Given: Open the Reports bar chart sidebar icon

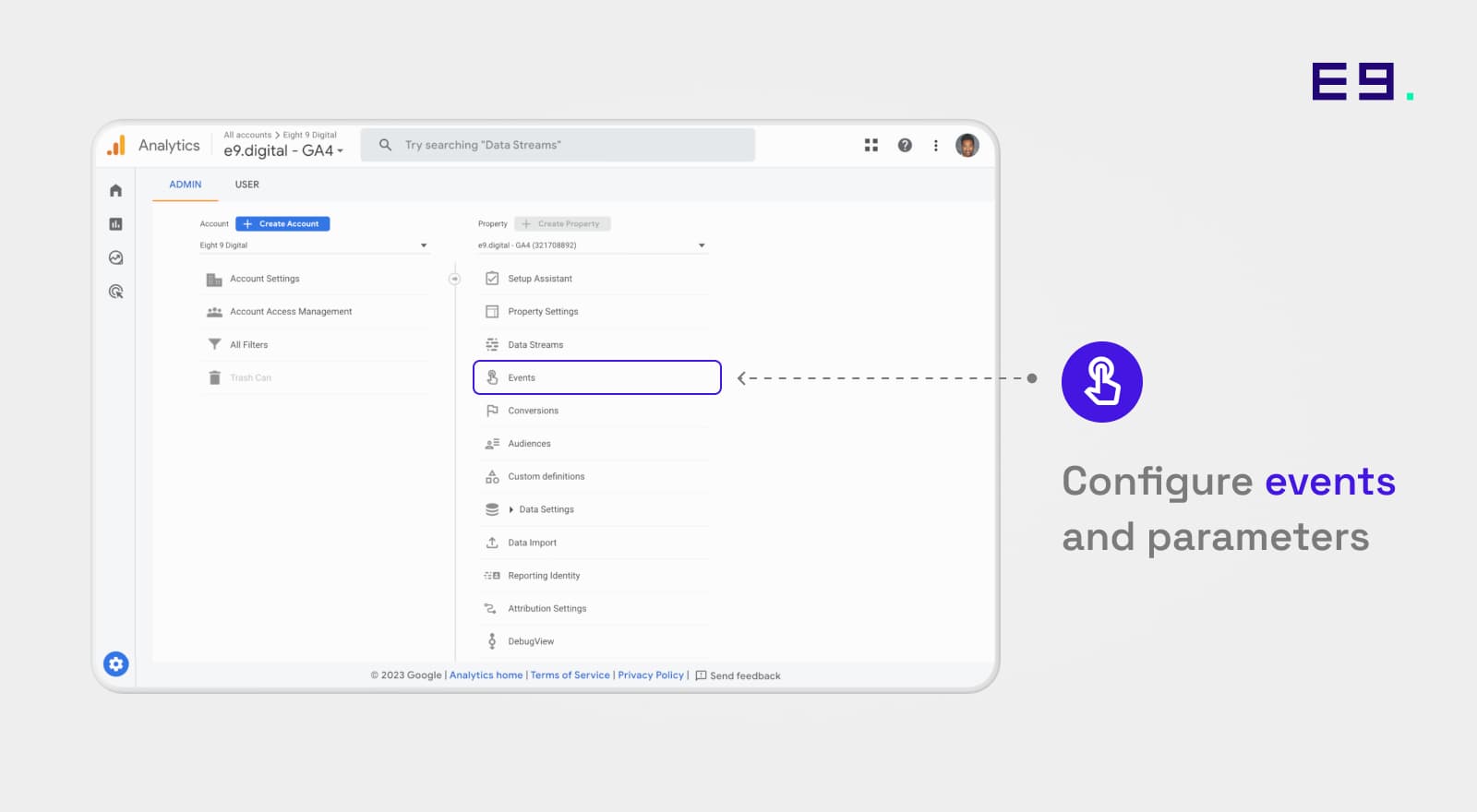Looking at the screenshot, I should (x=115, y=224).
